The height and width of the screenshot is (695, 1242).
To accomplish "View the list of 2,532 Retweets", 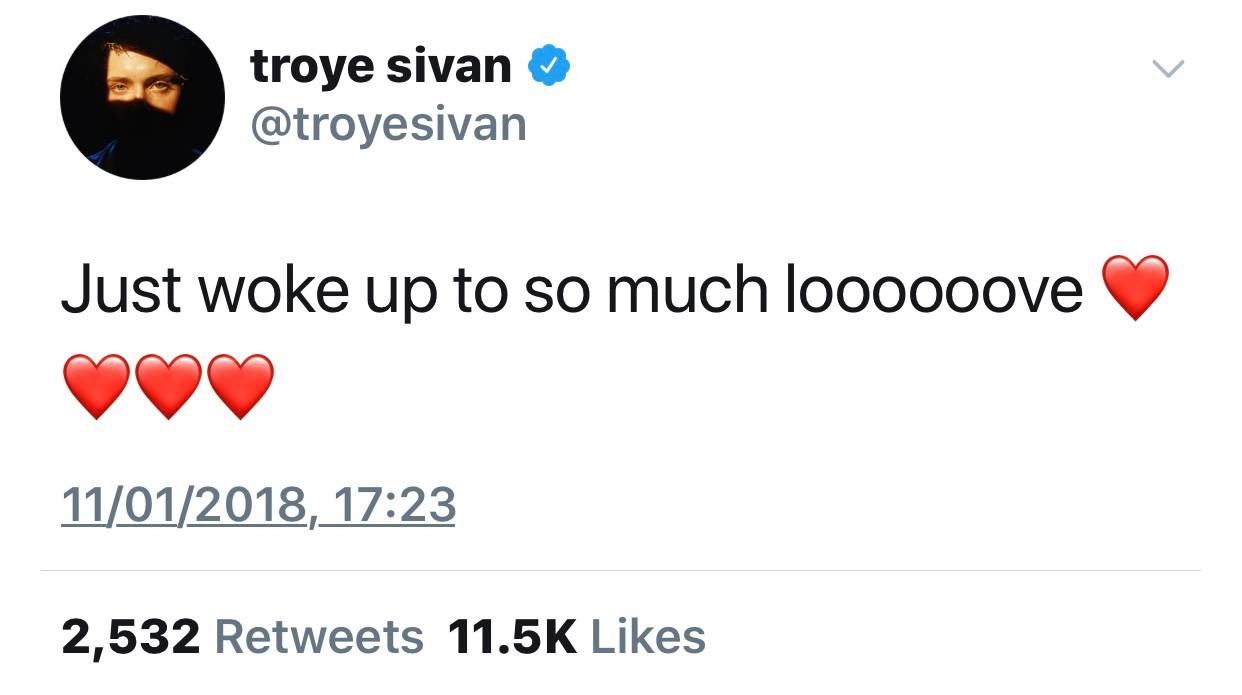I will tap(242, 637).
